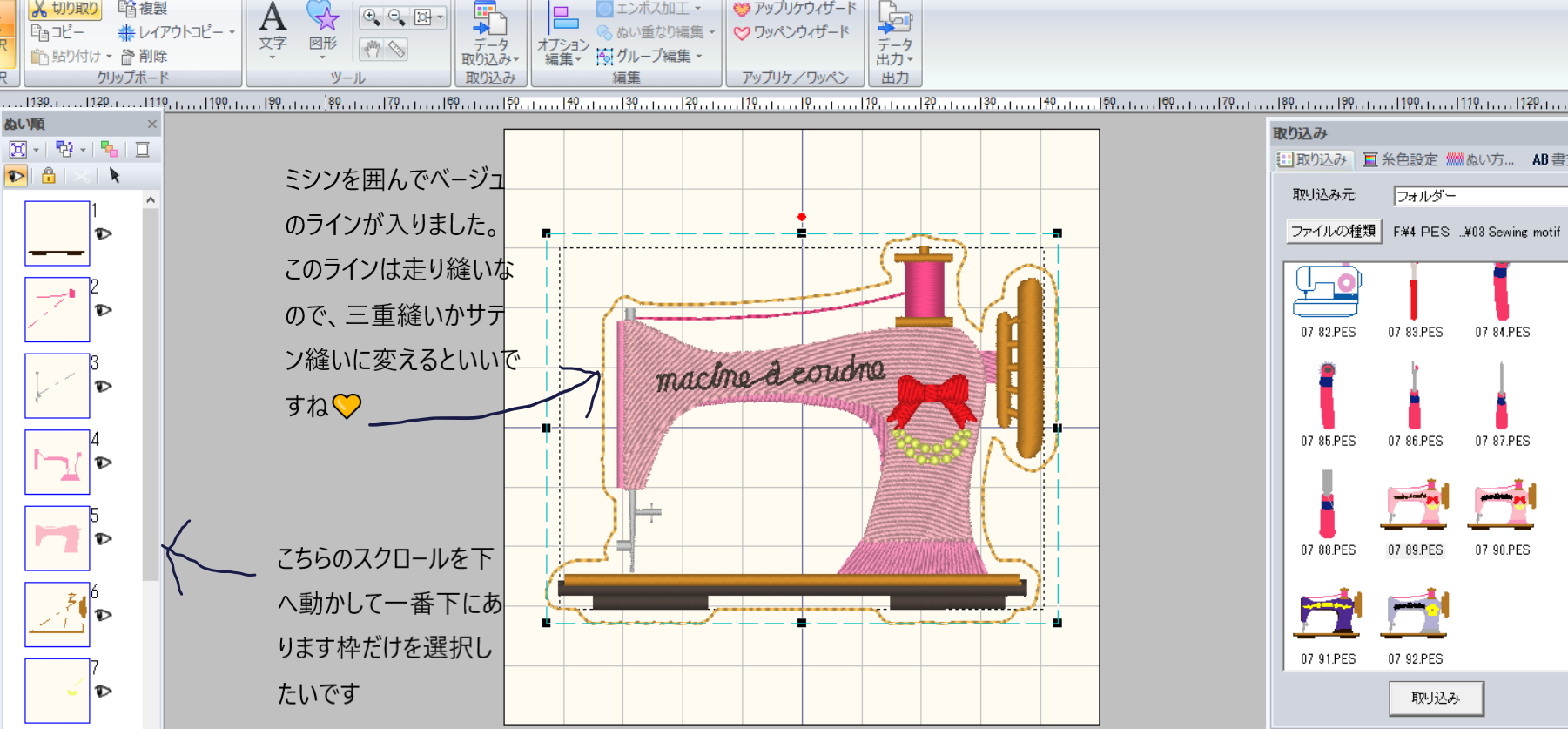
Task: Click the pink thread spool in design
Action: pos(925,287)
